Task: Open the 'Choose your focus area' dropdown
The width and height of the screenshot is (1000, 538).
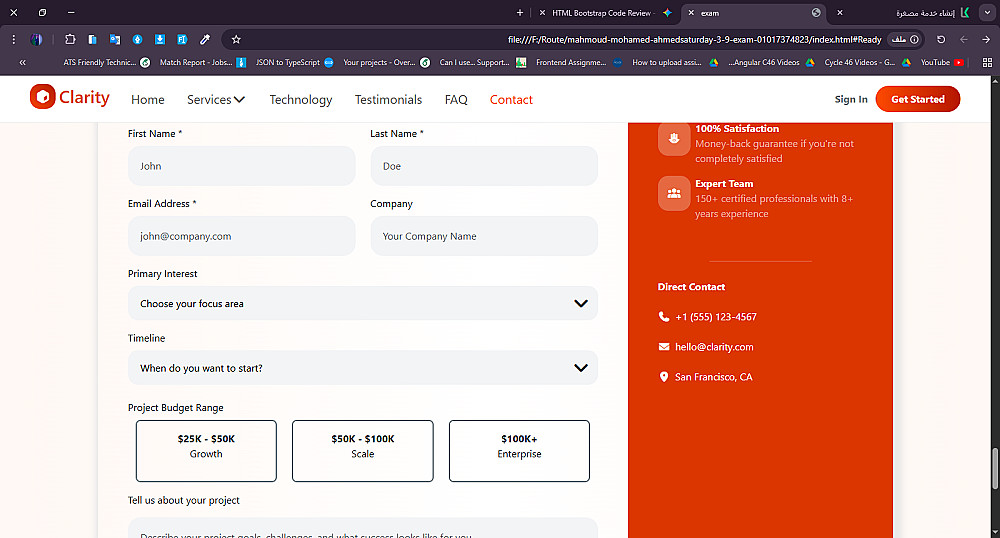Action: pos(363,303)
